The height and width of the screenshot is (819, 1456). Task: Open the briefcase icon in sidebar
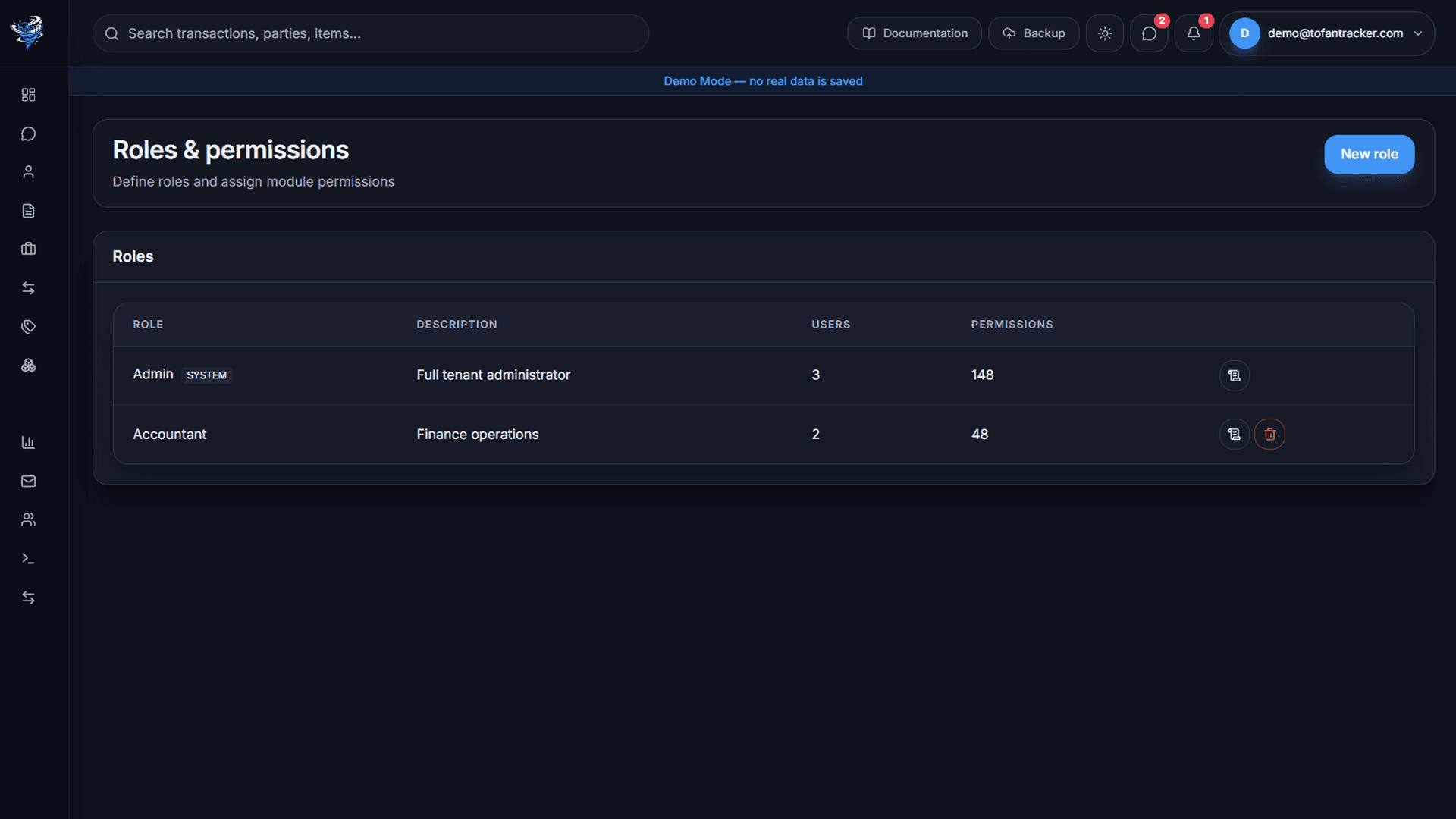[x=28, y=249]
